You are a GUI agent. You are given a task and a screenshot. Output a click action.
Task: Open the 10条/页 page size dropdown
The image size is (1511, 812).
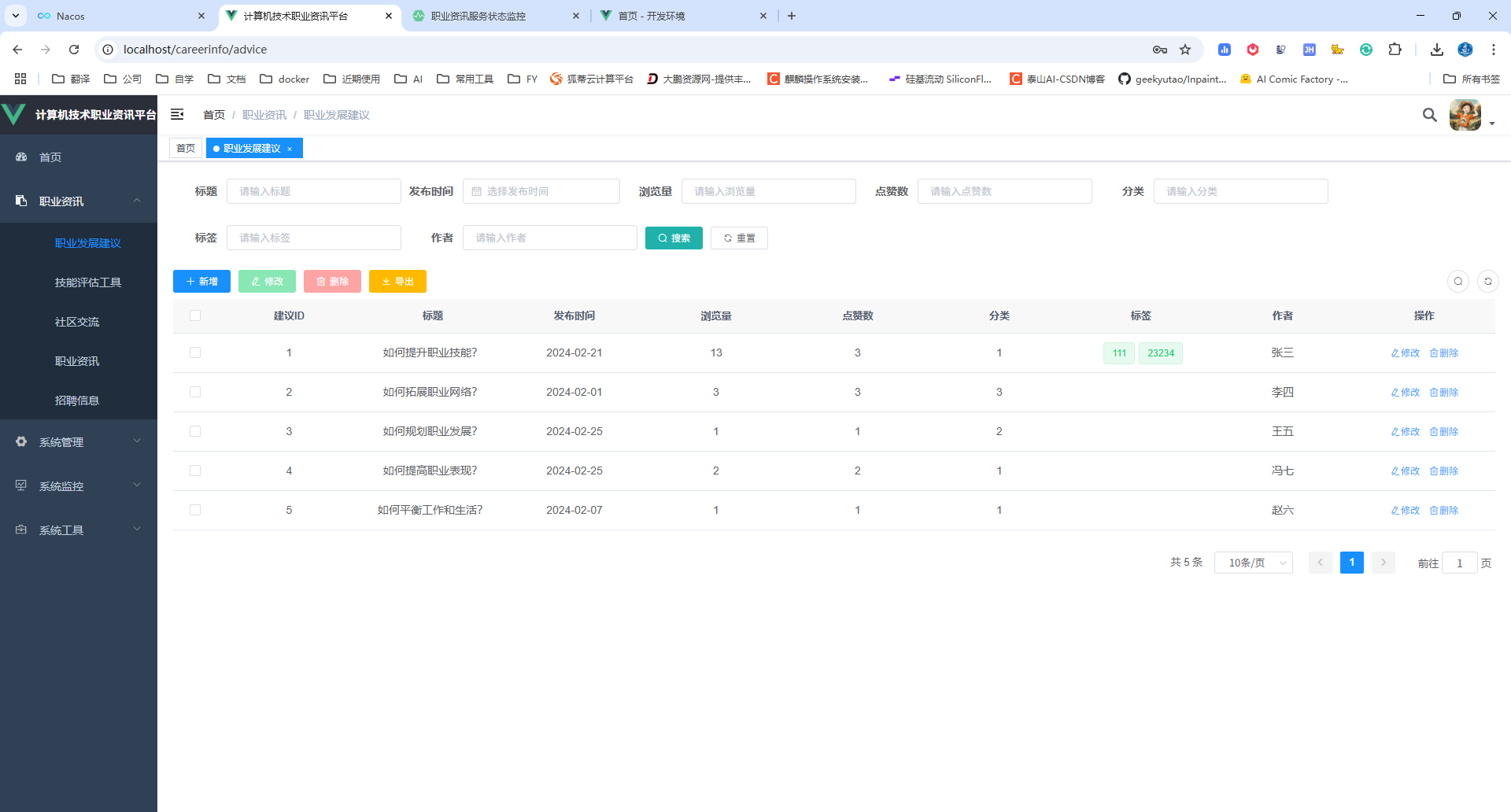pos(1253,563)
